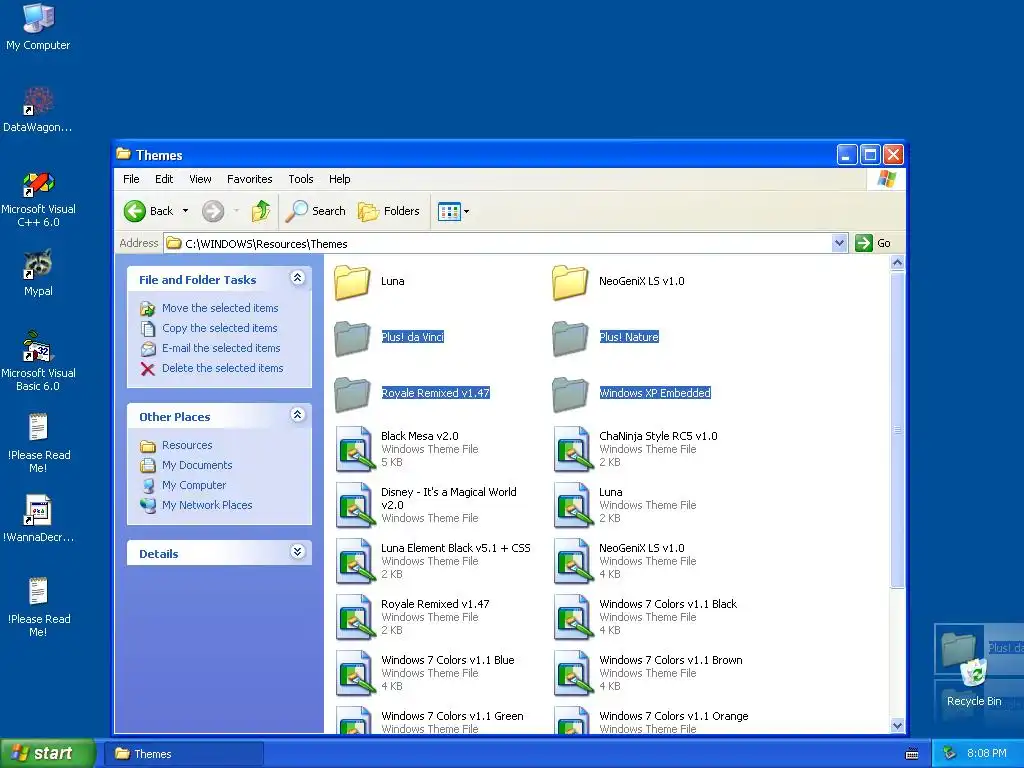The height and width of the screenshot is (768, 1024).
Task: Select the DataWagon... desktop shortcut
Action: pyautogui.click(x=38, y=109)
